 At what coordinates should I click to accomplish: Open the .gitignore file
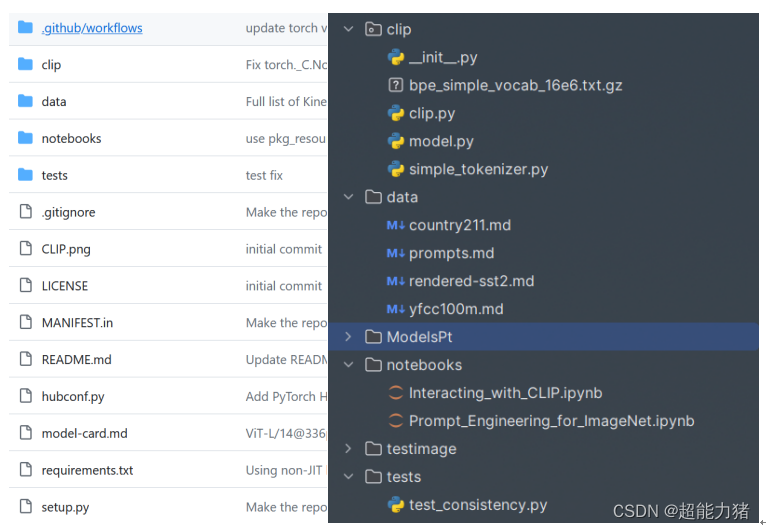68,212
